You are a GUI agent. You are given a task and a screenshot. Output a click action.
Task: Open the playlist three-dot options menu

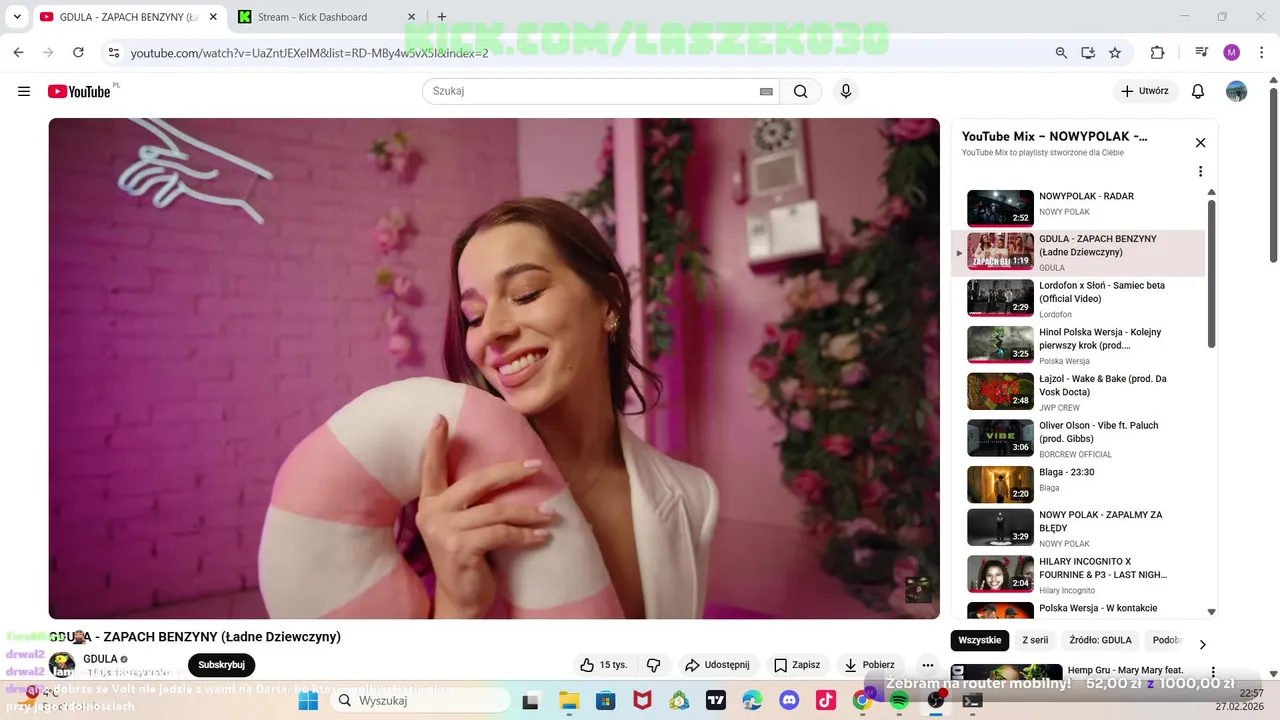1200,171
